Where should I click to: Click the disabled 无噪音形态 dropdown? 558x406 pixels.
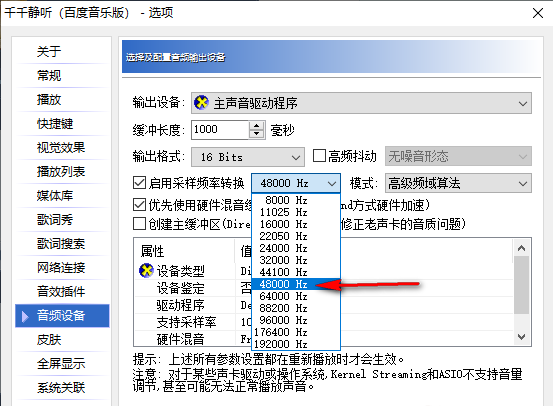[x=458, y=156]
